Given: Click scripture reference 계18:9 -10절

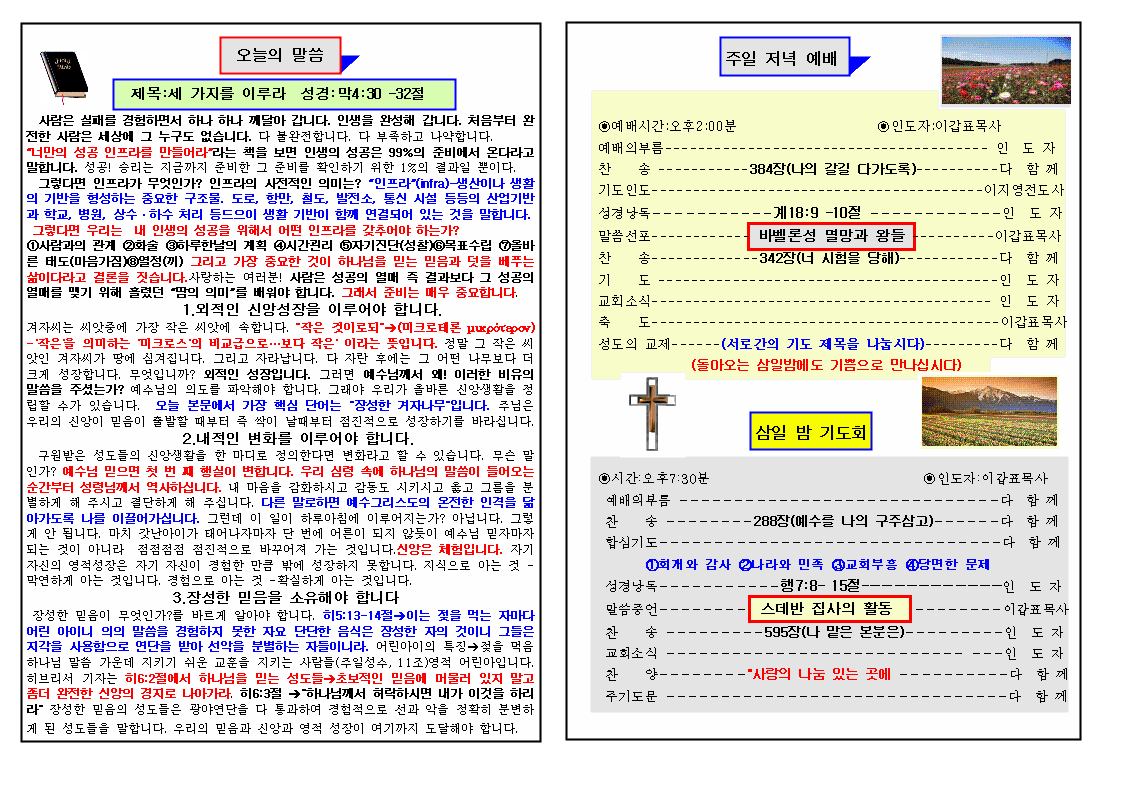Looking at the screenshot, I should (x=817, y=212).
